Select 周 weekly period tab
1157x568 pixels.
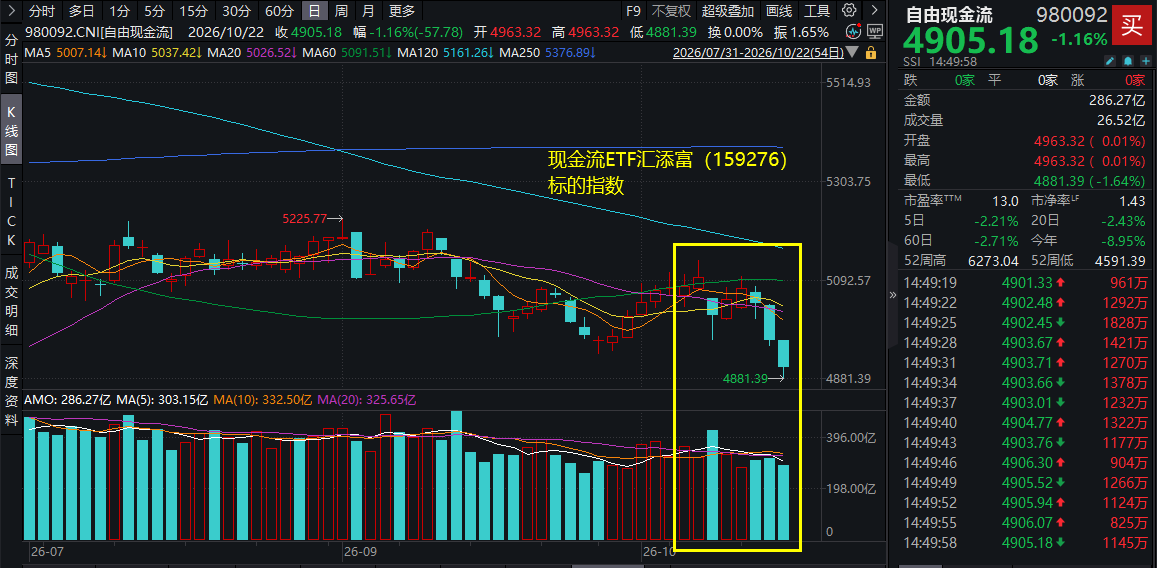(341, 11)
